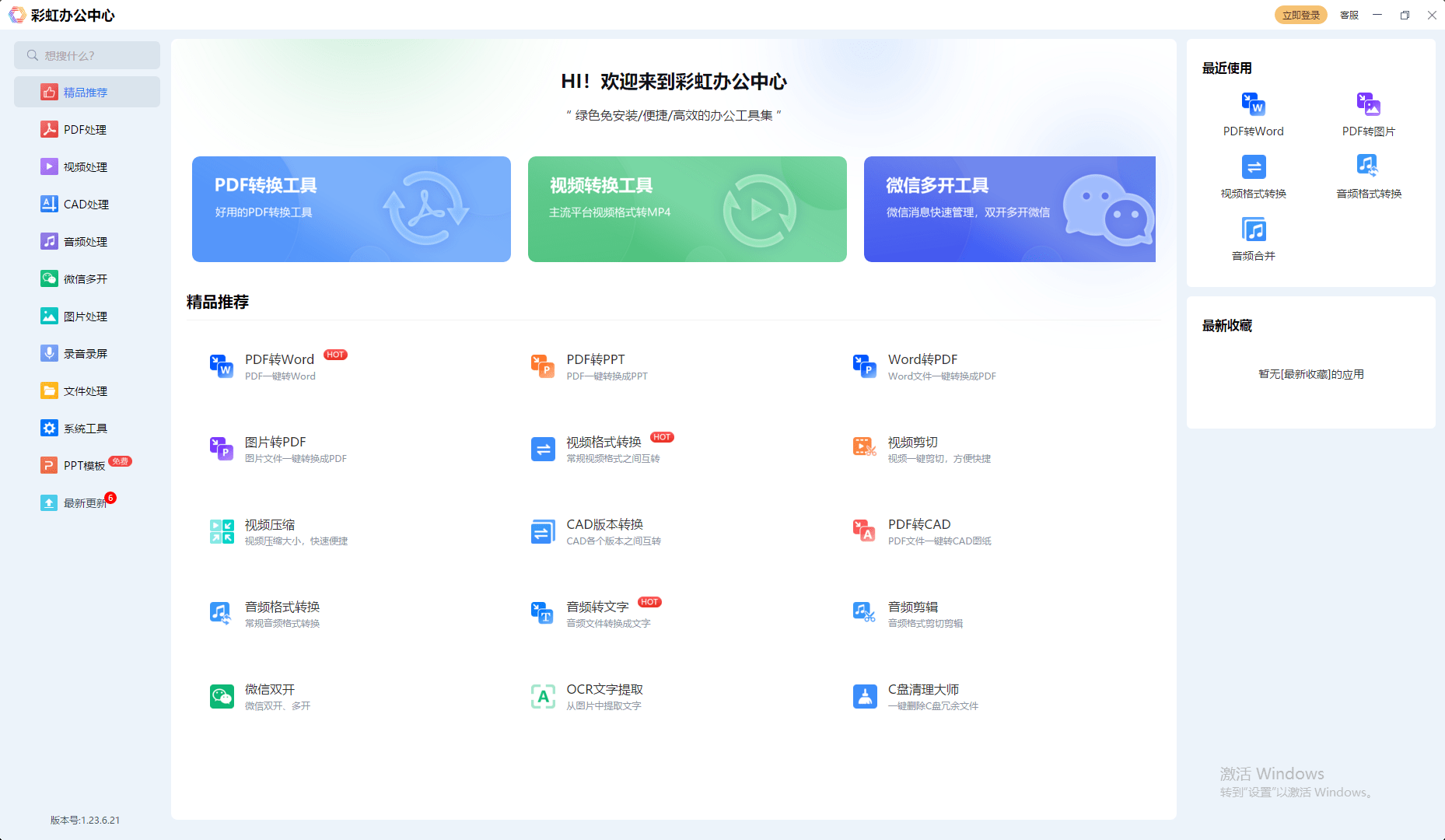Open 系统工具 sidebar category
The image size is (1445, 840).
pos(87,428)
